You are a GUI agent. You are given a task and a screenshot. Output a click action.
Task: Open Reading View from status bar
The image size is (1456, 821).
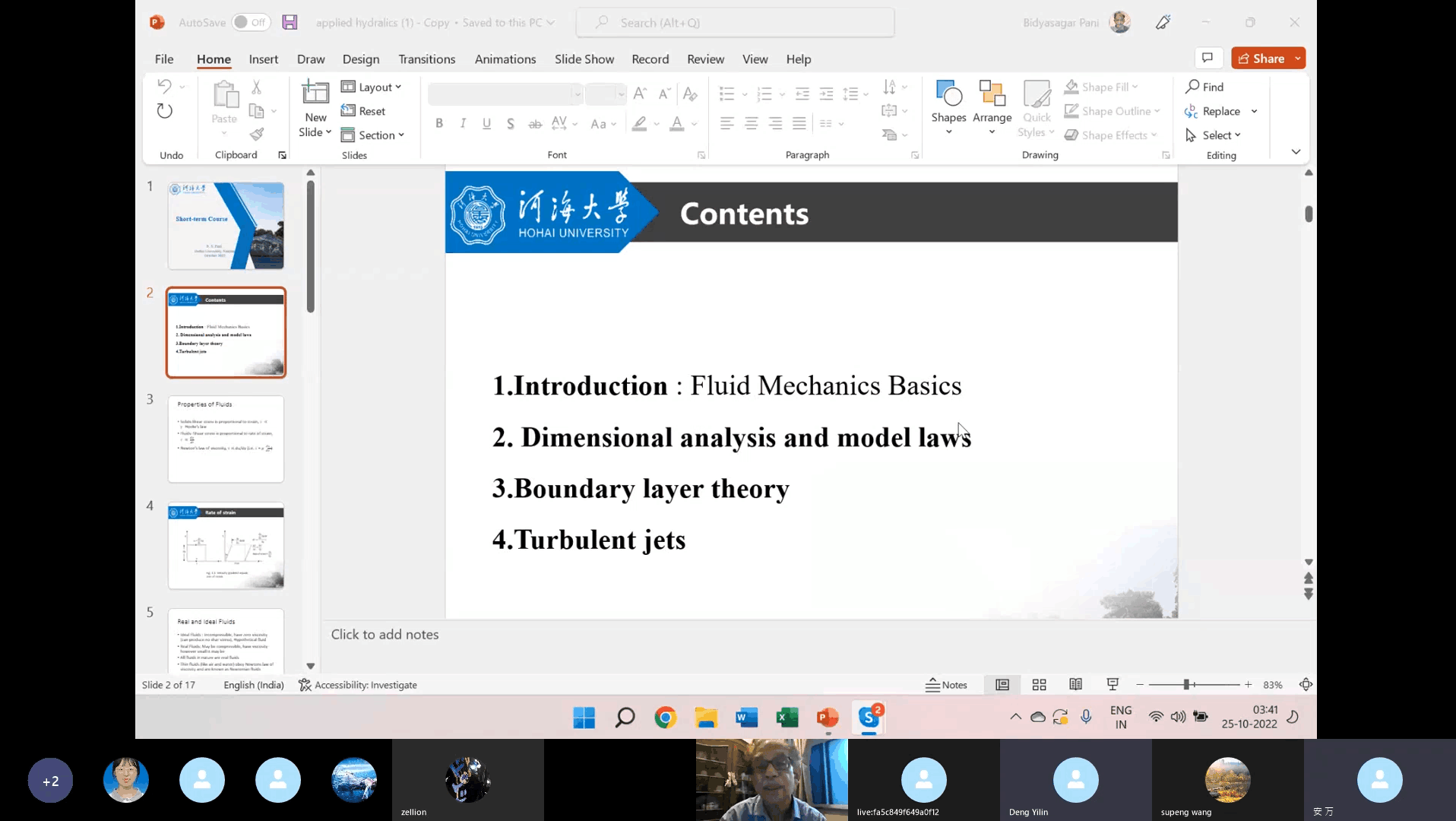tap(1075, 685)
